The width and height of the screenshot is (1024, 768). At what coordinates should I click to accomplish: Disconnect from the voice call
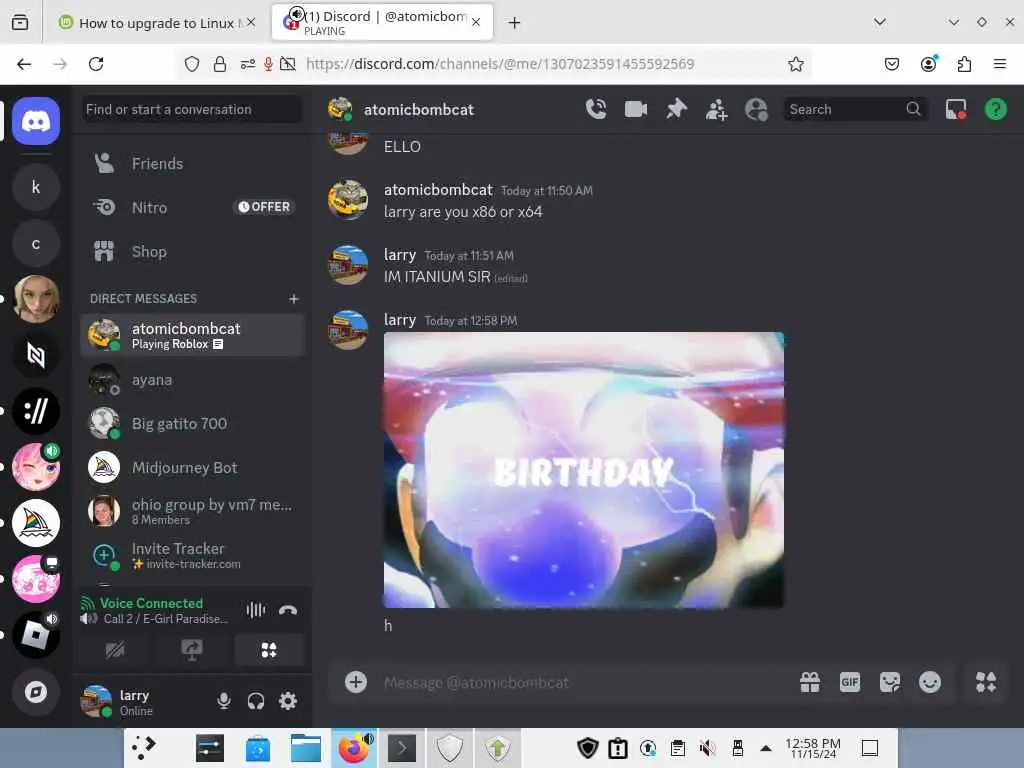pos(288,611)
